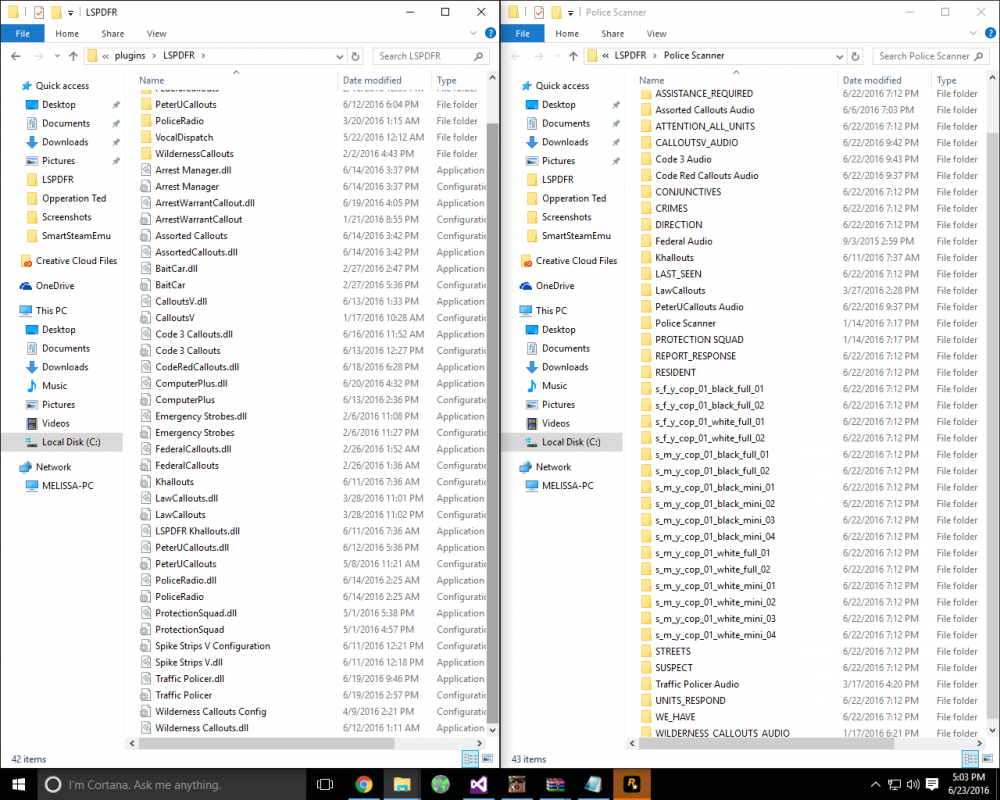Image resolution: width=1000 pixels, height=800 pixels.
Task: Open File tab in LSPDFR window
Action: click(x=22, y=33)
